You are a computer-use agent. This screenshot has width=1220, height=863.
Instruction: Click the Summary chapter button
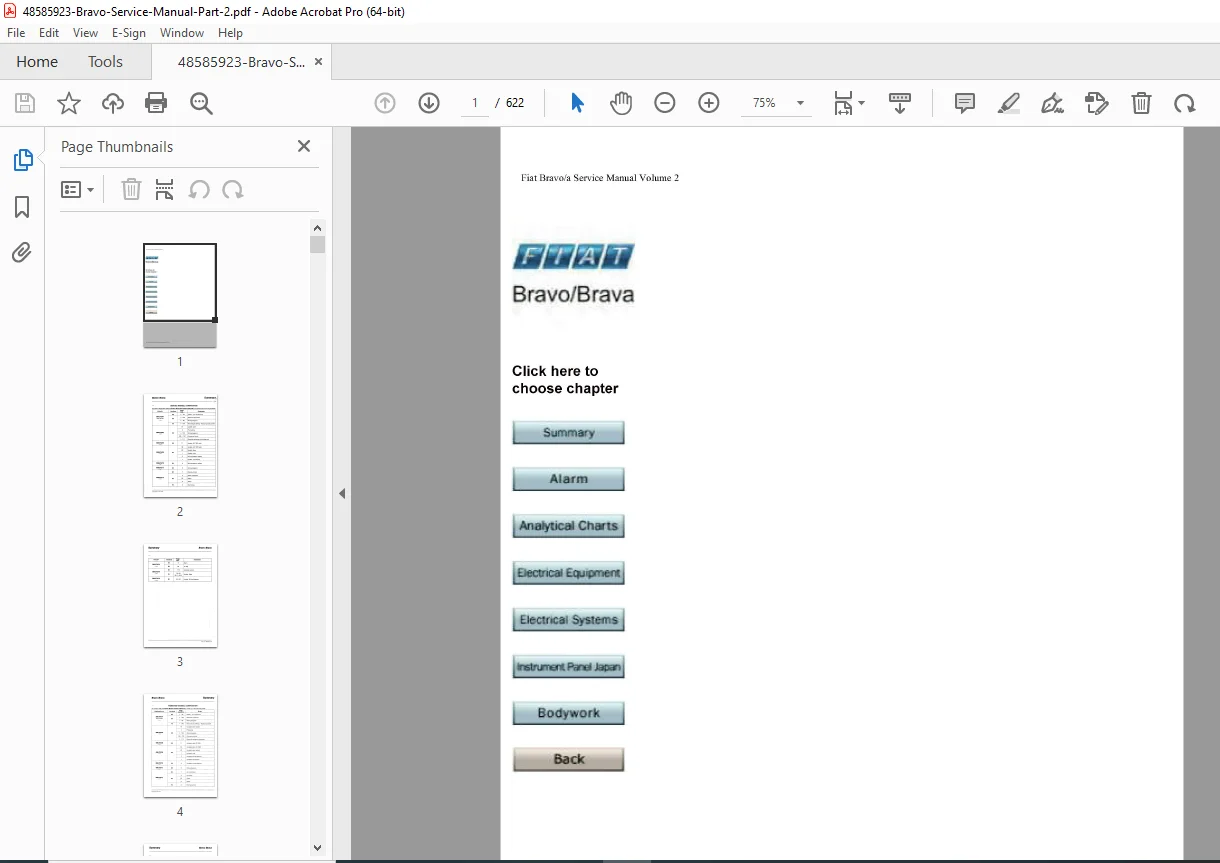[568, 433]
